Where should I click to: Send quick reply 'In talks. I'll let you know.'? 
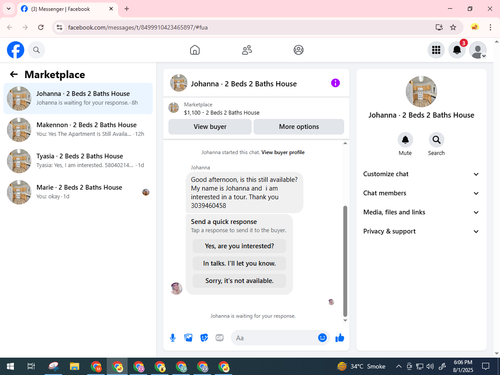coord(239,263)
